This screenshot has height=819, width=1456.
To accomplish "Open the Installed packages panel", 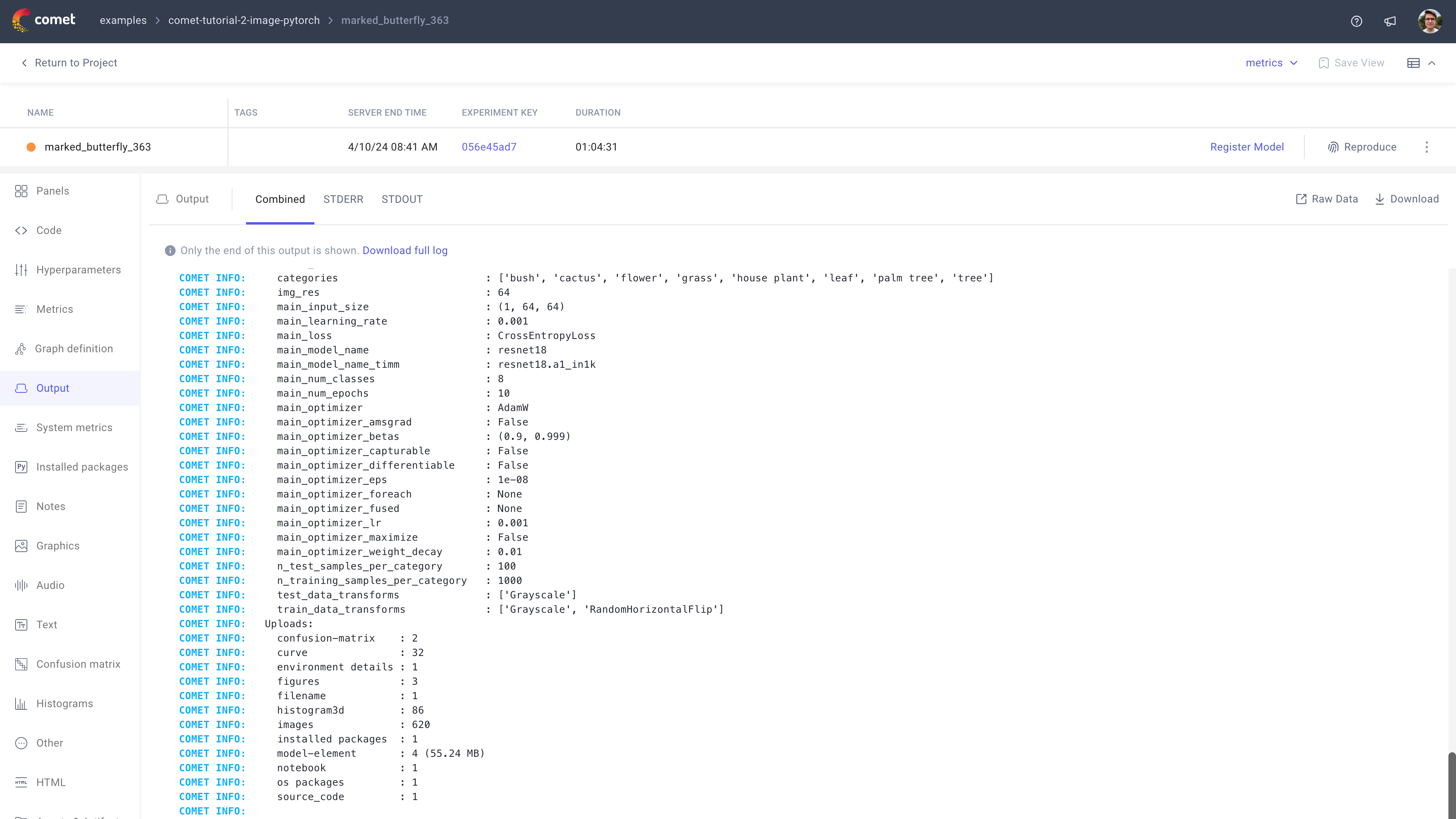I will 82,467.
